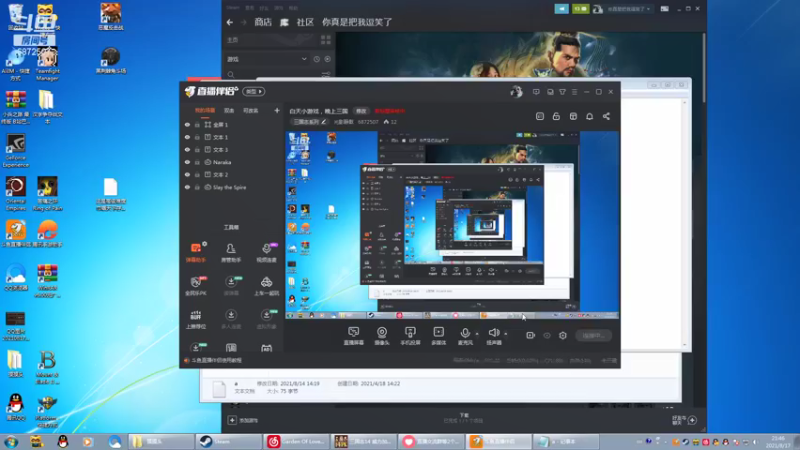800x450 pixels.
Task: Click the record video icon in bottom bar
Action: tap(531, 335)
